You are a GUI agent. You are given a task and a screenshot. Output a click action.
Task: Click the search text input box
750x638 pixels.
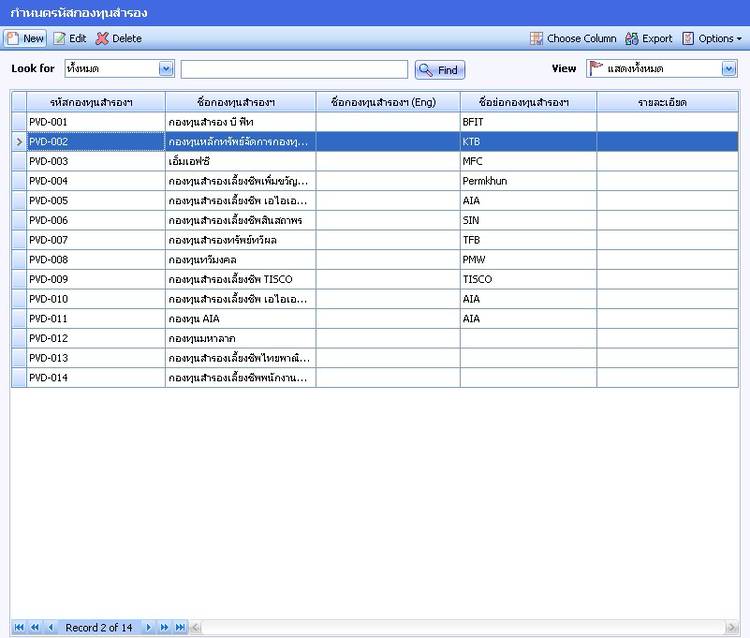(294, 69)
